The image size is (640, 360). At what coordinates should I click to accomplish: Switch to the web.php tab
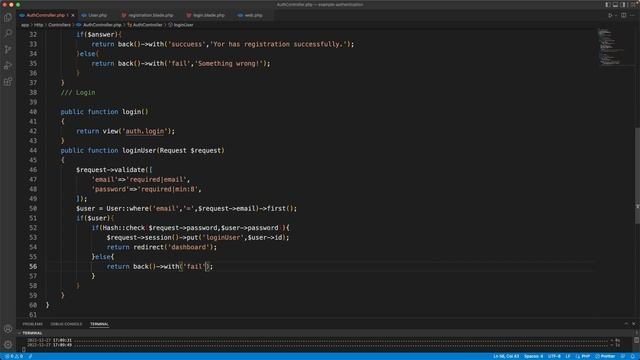pyautogui.click(x=253, y=15)
